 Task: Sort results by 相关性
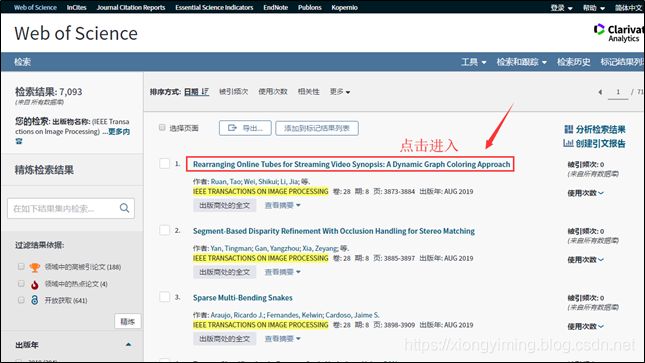point(309,92)
